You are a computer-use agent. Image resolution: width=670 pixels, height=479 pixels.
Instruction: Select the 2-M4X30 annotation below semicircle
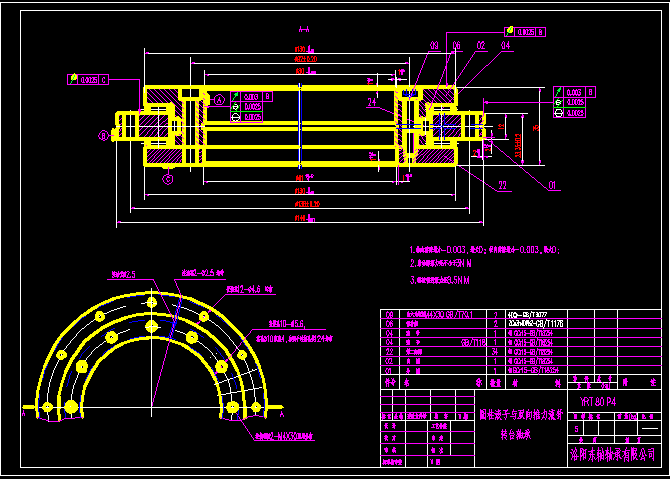(x=284, y=437)
